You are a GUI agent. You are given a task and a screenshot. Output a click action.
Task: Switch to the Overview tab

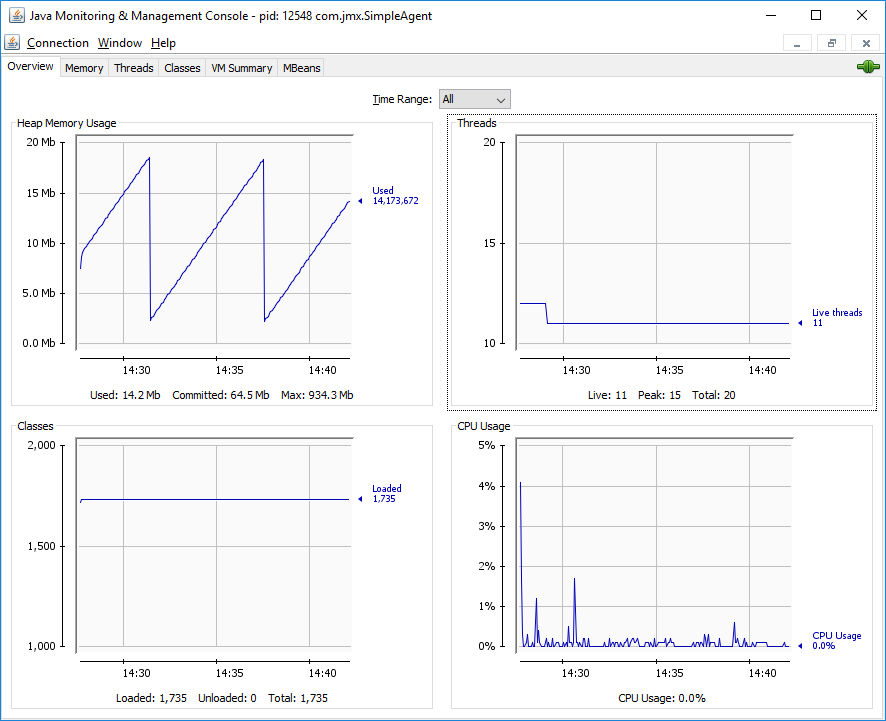[x=31, y=67]
